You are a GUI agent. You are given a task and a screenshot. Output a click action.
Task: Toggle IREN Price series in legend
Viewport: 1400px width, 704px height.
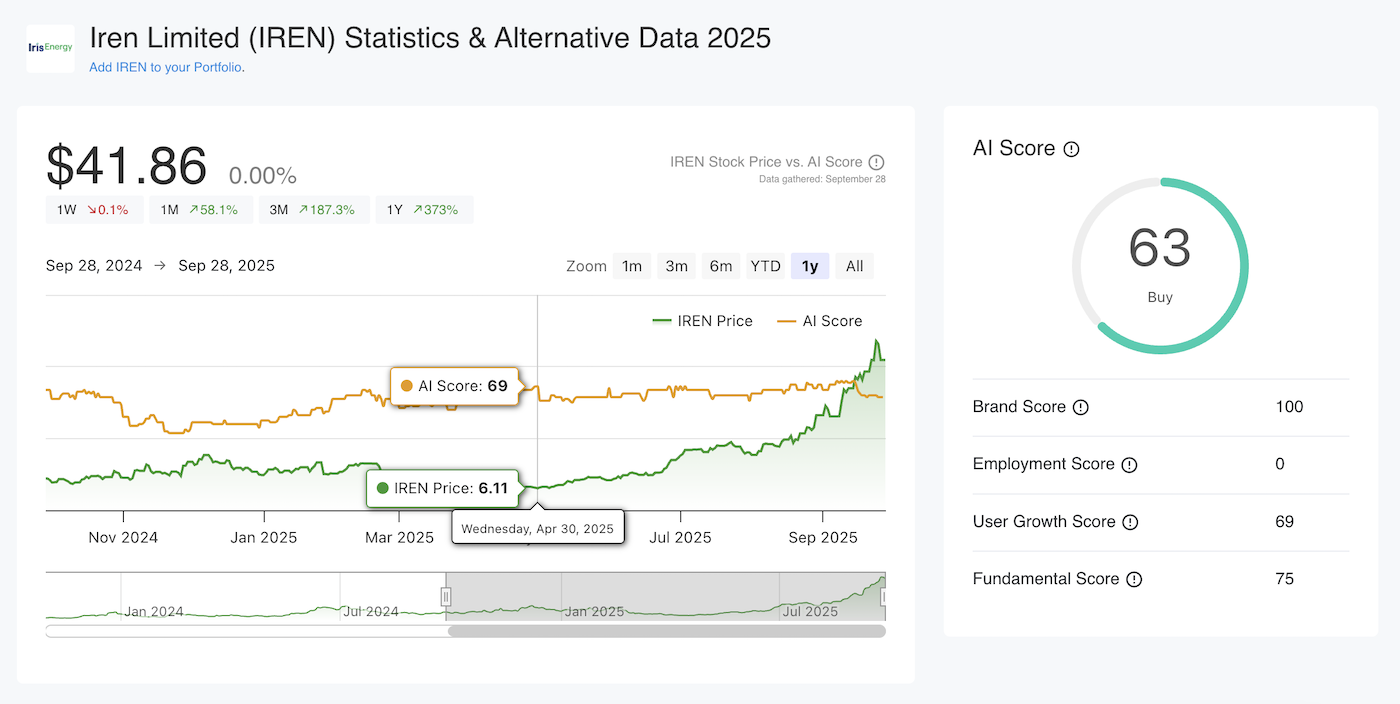(x=702, y=321)
